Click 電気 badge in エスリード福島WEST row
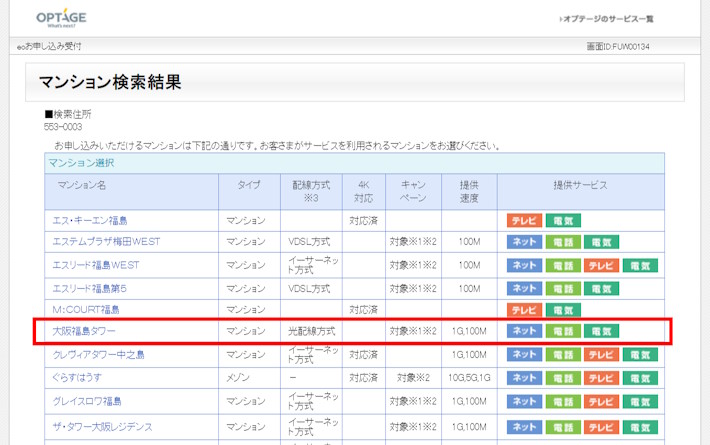This screenshot has width=710, height=445. (x=640, y=265)
